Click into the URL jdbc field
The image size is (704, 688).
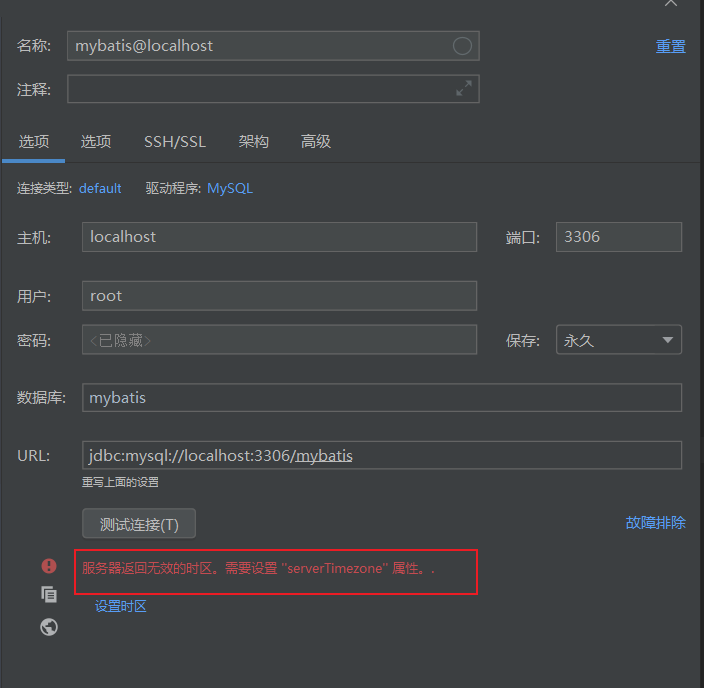click(382, 455)
